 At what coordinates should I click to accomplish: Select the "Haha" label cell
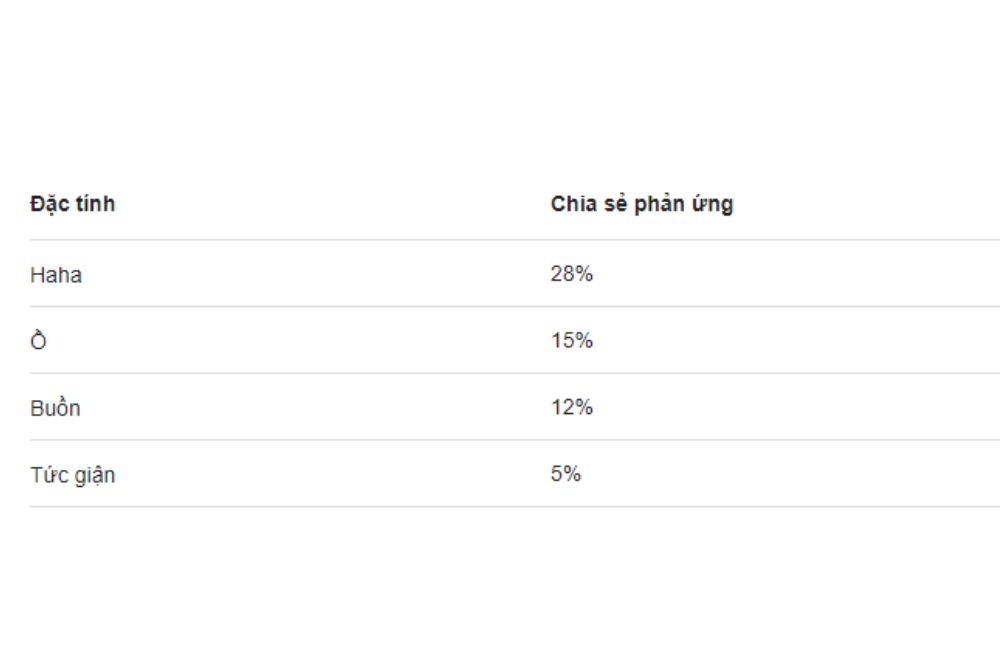[x=56, y=275]
